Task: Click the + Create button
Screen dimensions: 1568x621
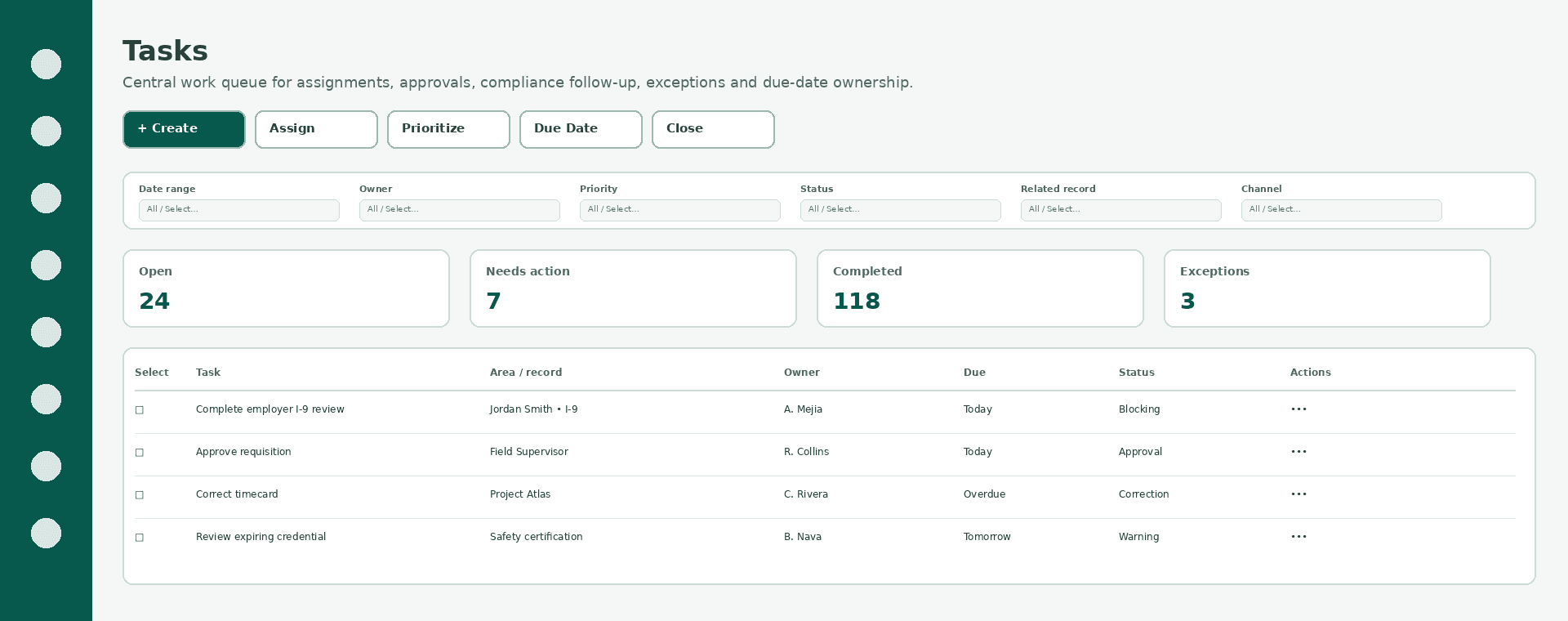Action: coord(184,129)
